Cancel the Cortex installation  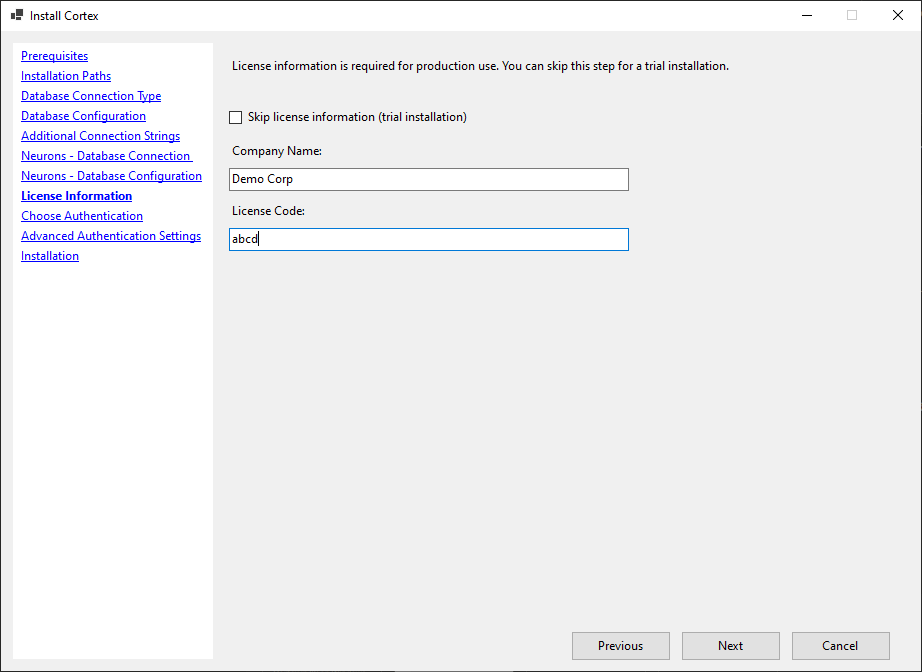[x=840, y=646]
